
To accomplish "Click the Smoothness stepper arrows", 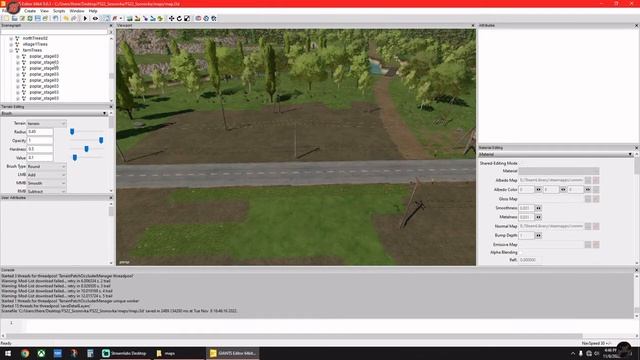I will [538, 208].
